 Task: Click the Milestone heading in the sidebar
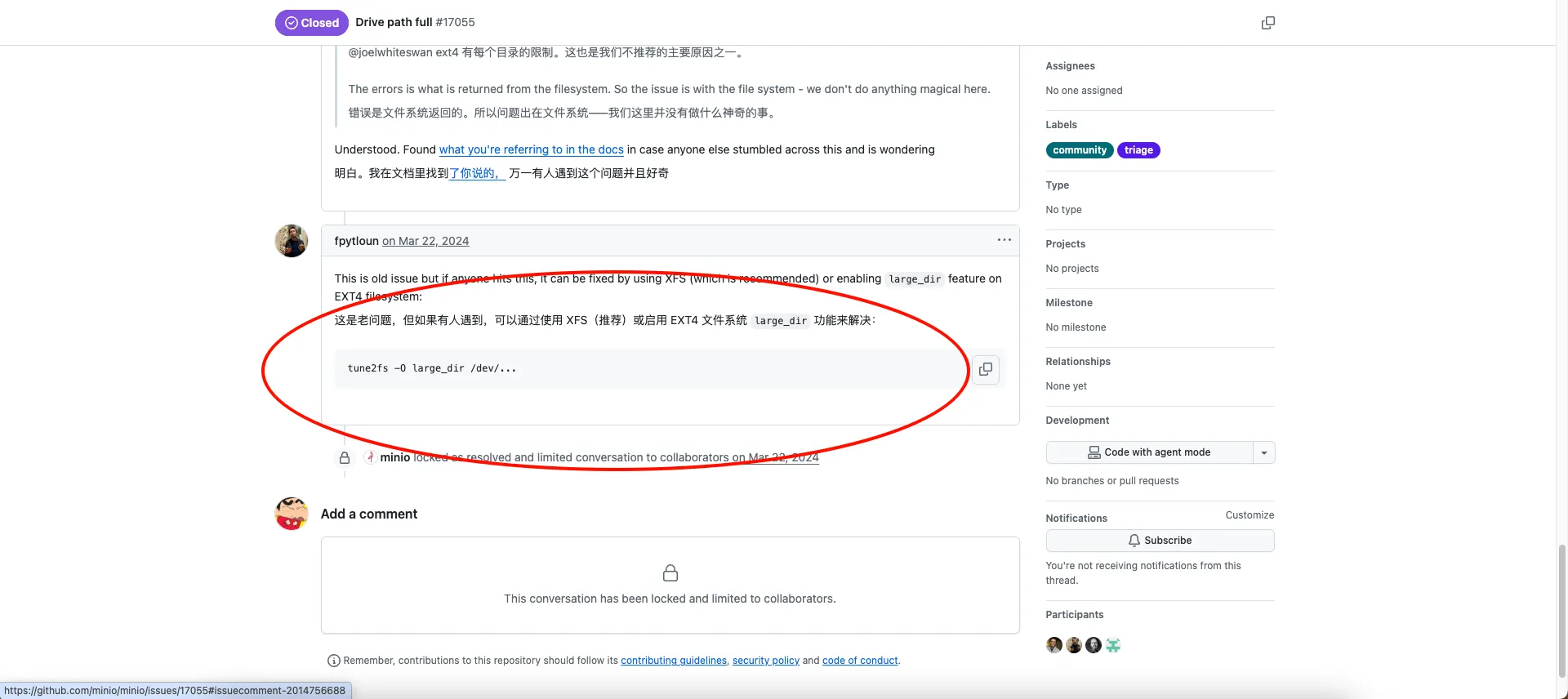coord(1069,303)
